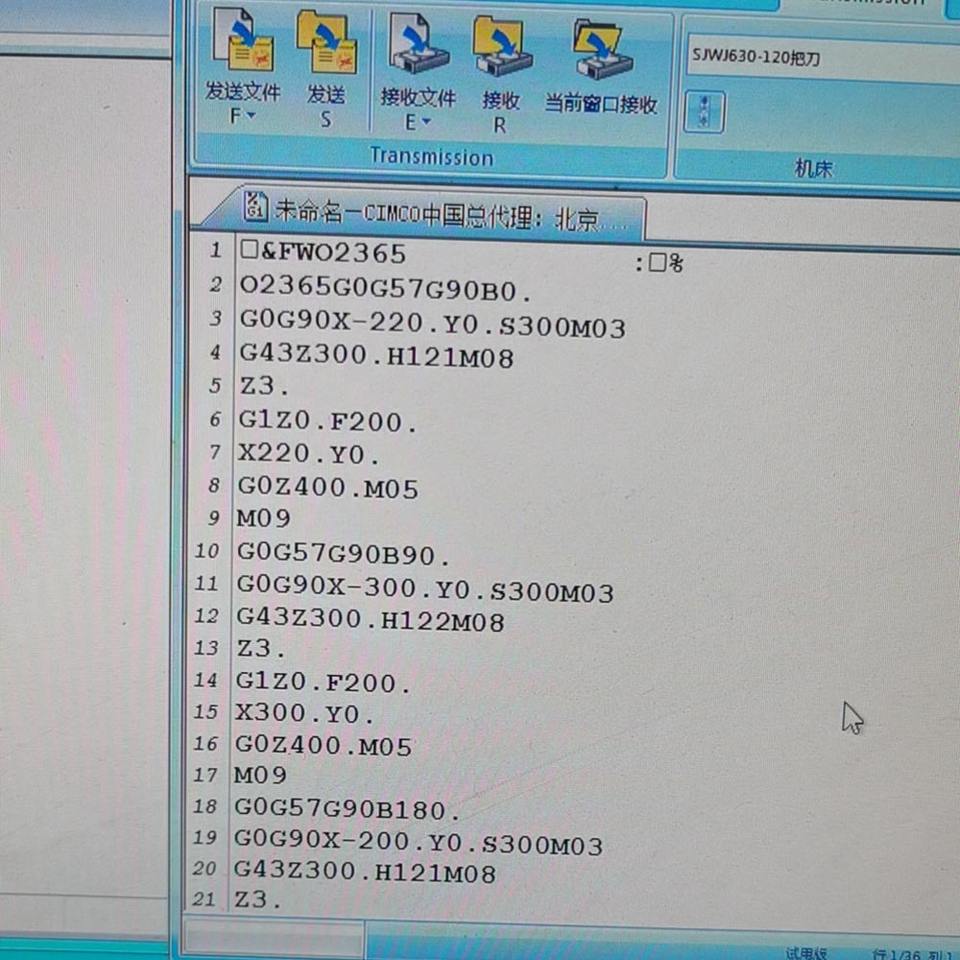Click line 20 G43Z300.H121M08
The image size is (960, 960).
(365, 871)
